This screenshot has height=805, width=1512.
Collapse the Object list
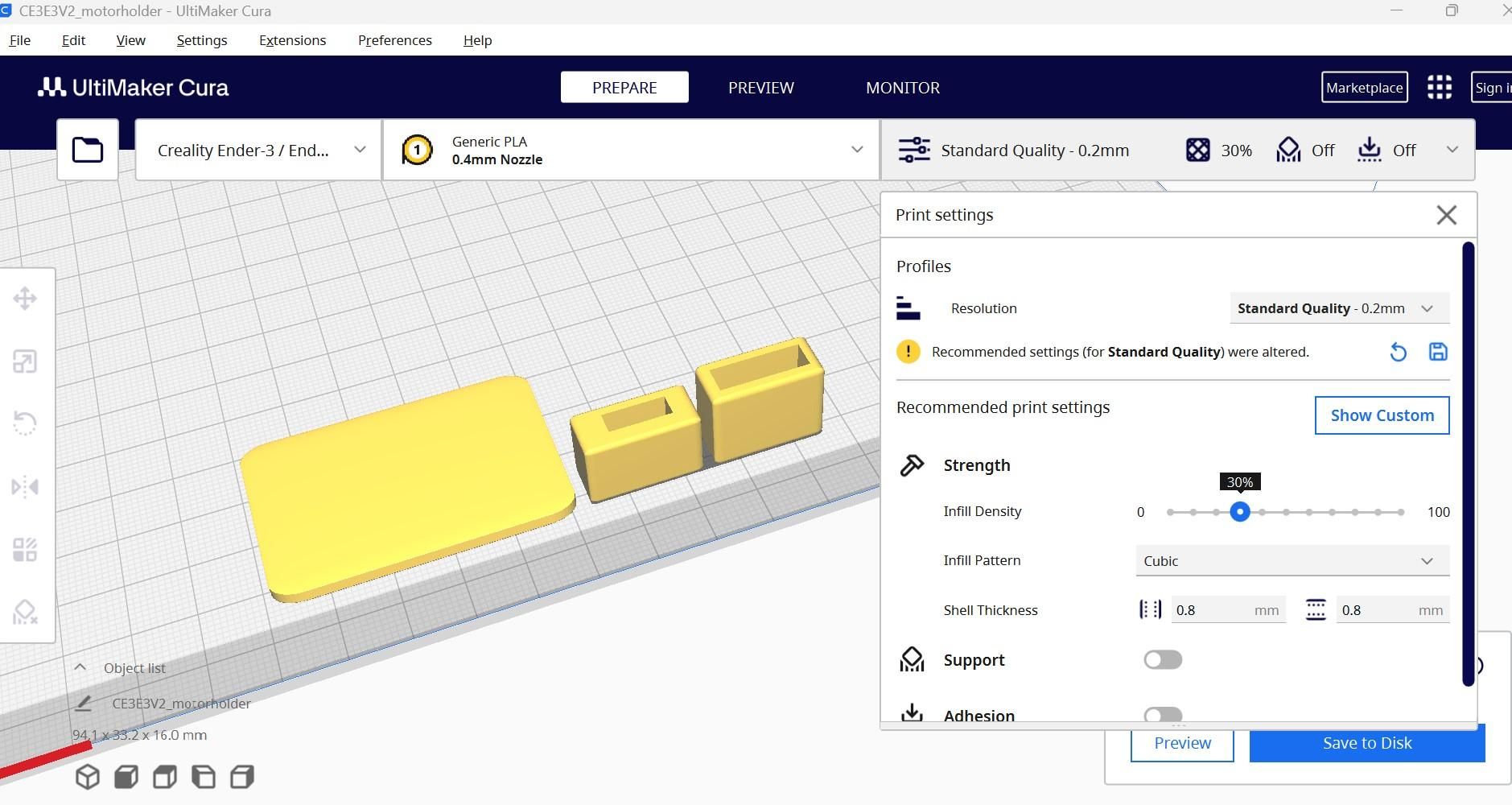pos(80,667)
